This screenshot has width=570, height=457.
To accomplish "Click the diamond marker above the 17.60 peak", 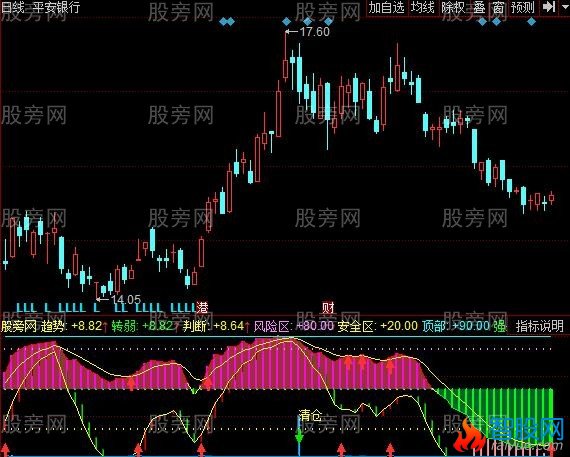I will pos(286,22).
